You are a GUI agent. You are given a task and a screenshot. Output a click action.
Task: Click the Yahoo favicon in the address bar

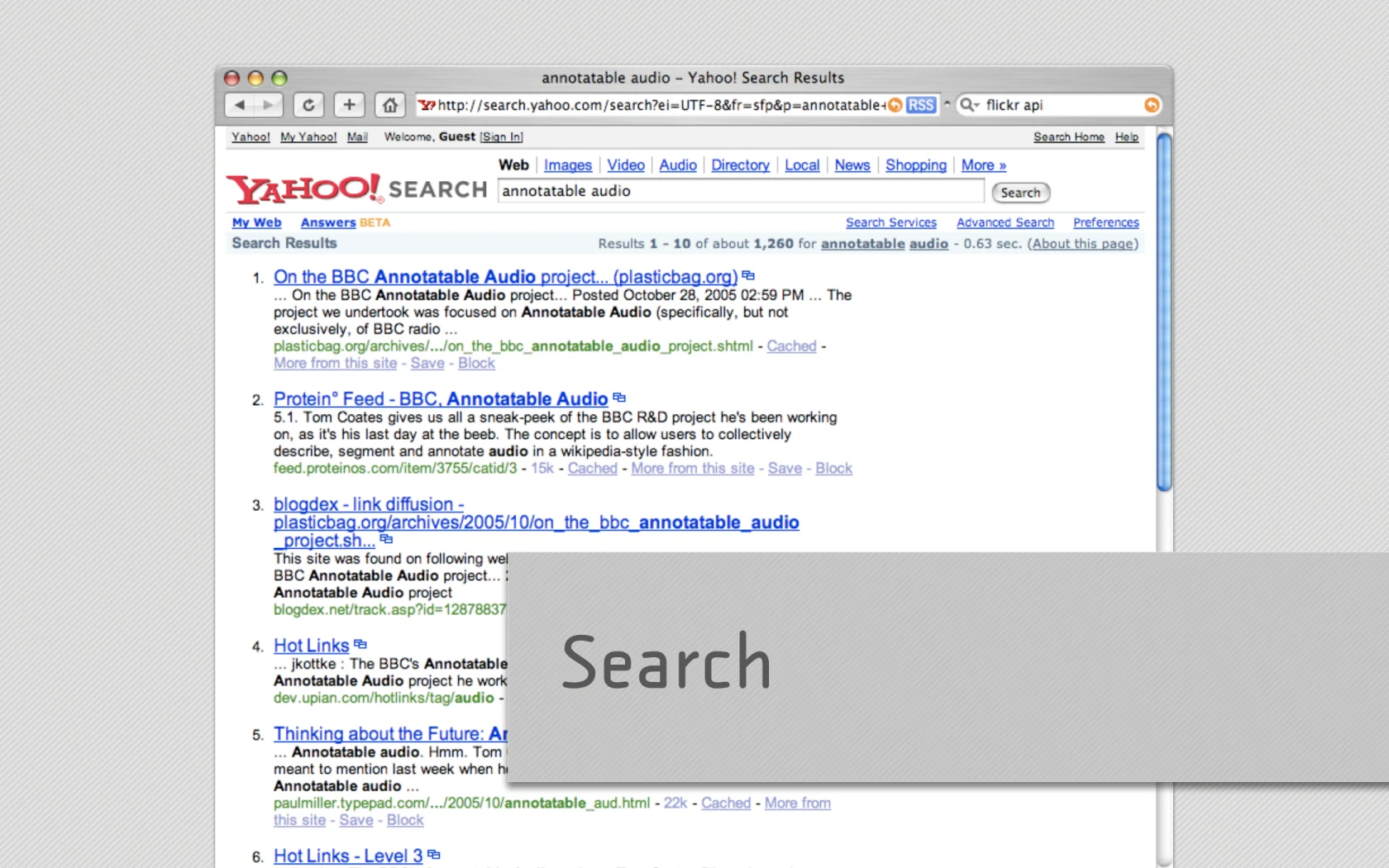(x=427, y=105)
